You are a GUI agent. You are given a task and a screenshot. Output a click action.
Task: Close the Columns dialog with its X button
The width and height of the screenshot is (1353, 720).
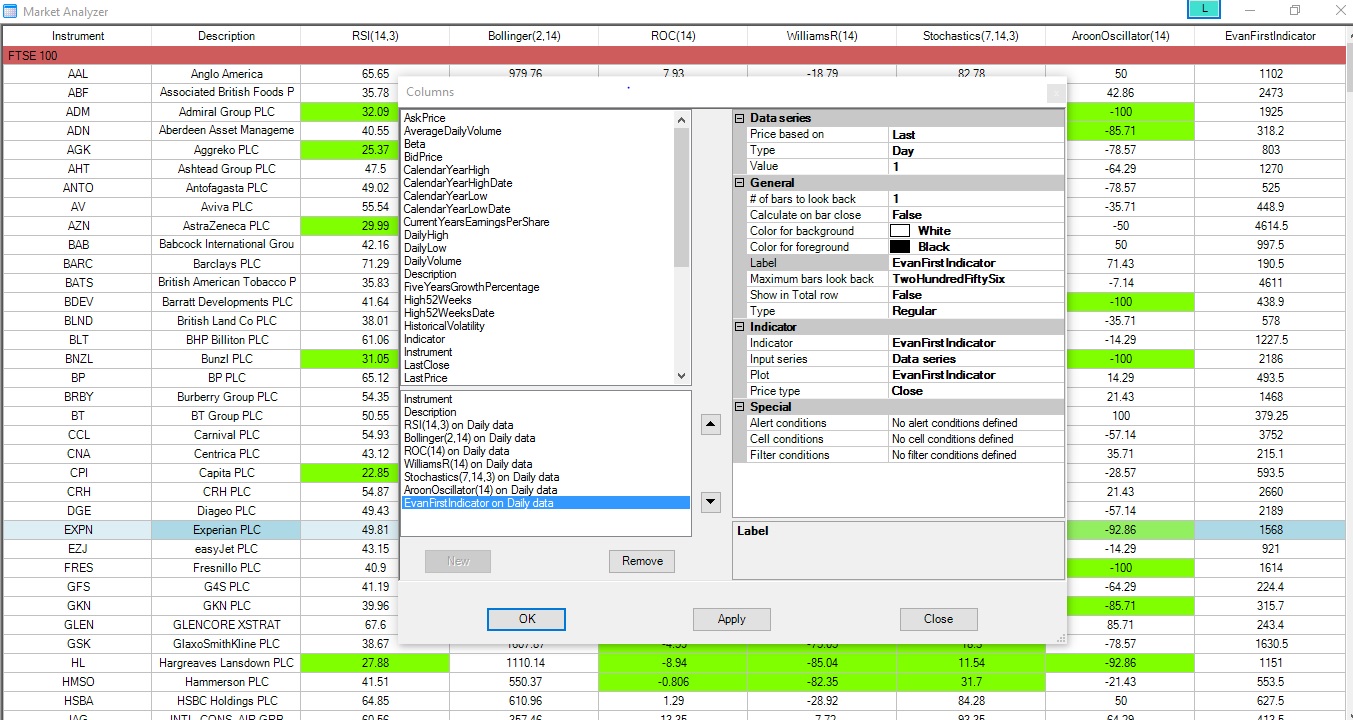(x=1055, y=93)
